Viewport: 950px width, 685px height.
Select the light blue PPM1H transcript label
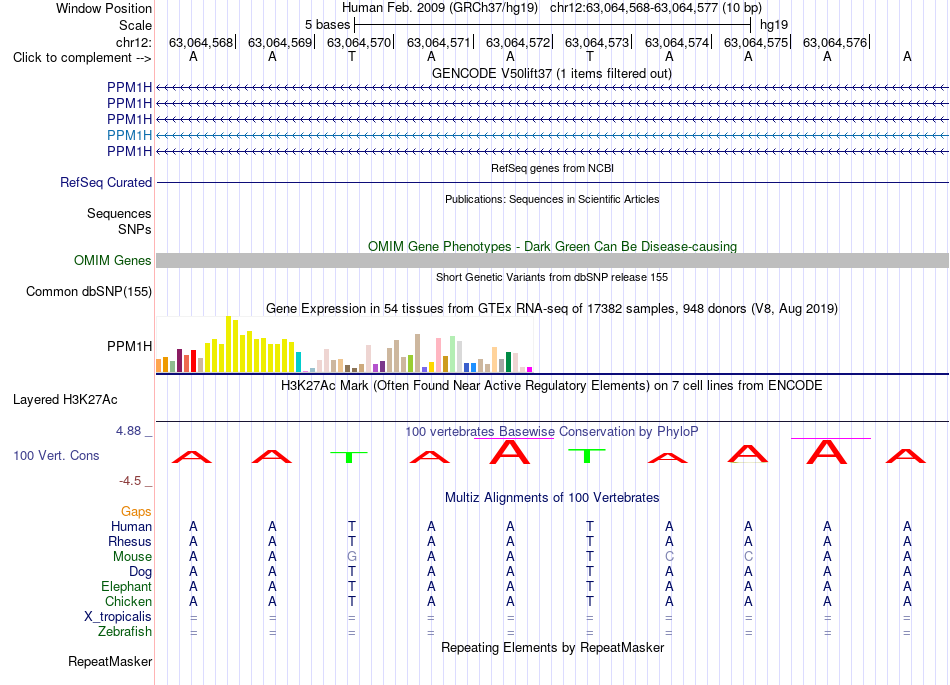129,135
